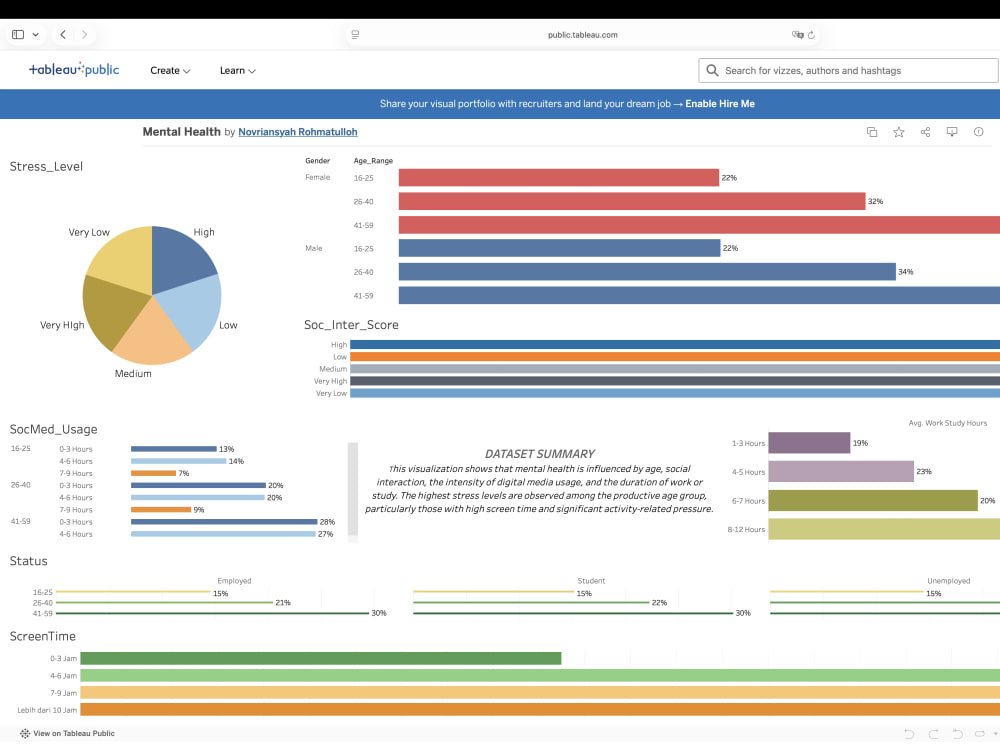The image size is (1000, 750).
Task: Click the Student 41-59 30% line
Action: 573,614
